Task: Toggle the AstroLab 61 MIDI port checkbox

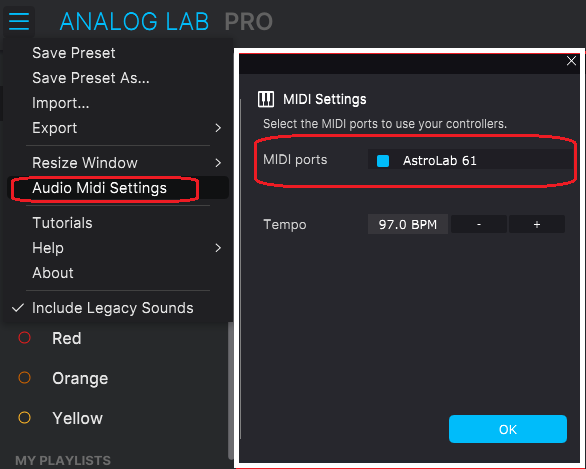Action: (x=383, y=161)
